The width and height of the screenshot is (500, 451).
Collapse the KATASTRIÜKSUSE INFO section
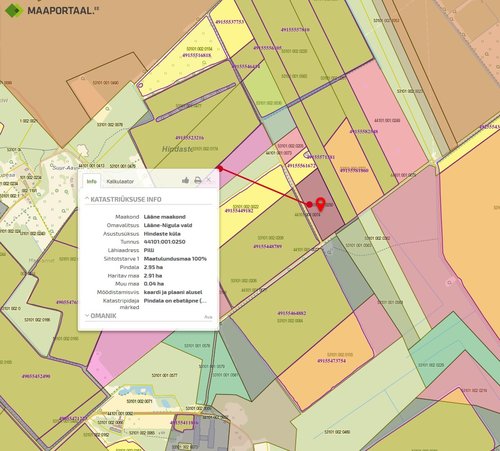pyautogui.click(x=123, y=199)
